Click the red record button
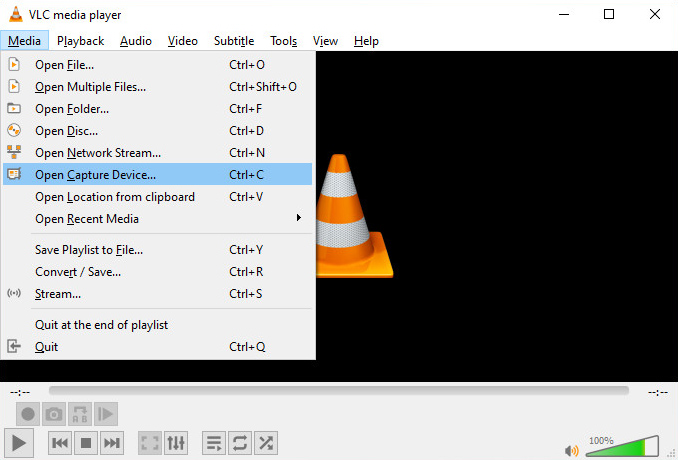 (28, 414)
